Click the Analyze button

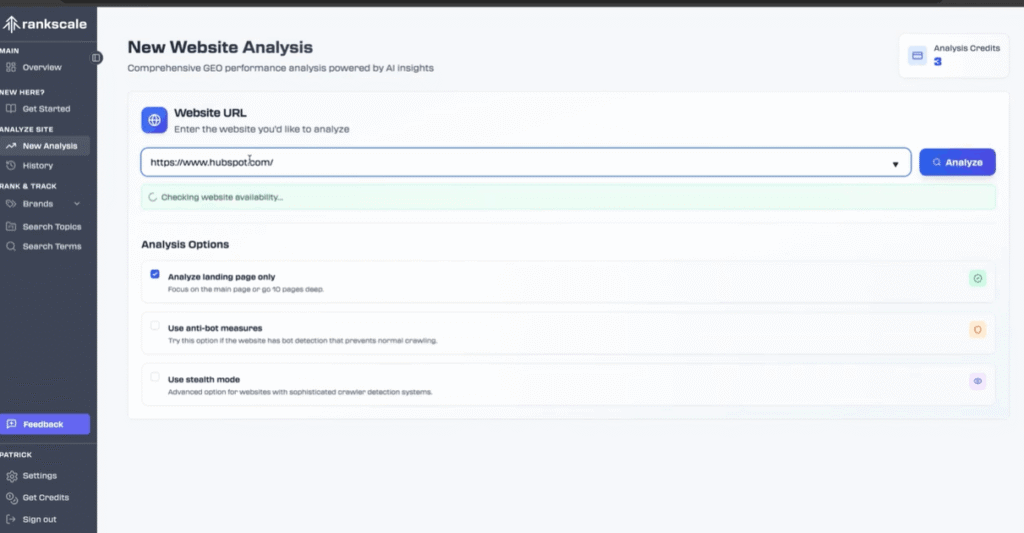pos(957,162)
